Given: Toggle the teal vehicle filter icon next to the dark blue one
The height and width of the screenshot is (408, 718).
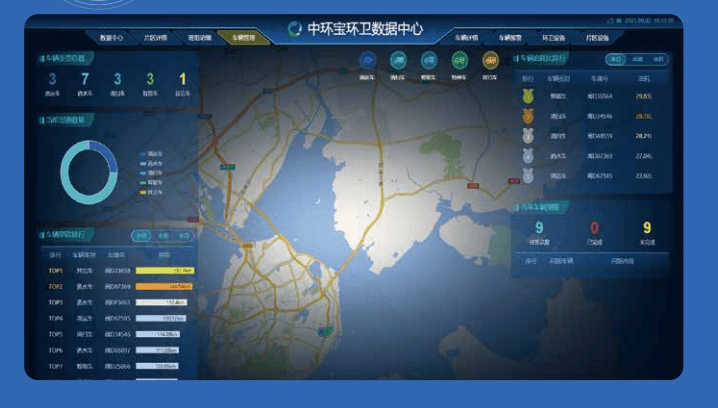Looking at the screenshot, I should [398, 60].
